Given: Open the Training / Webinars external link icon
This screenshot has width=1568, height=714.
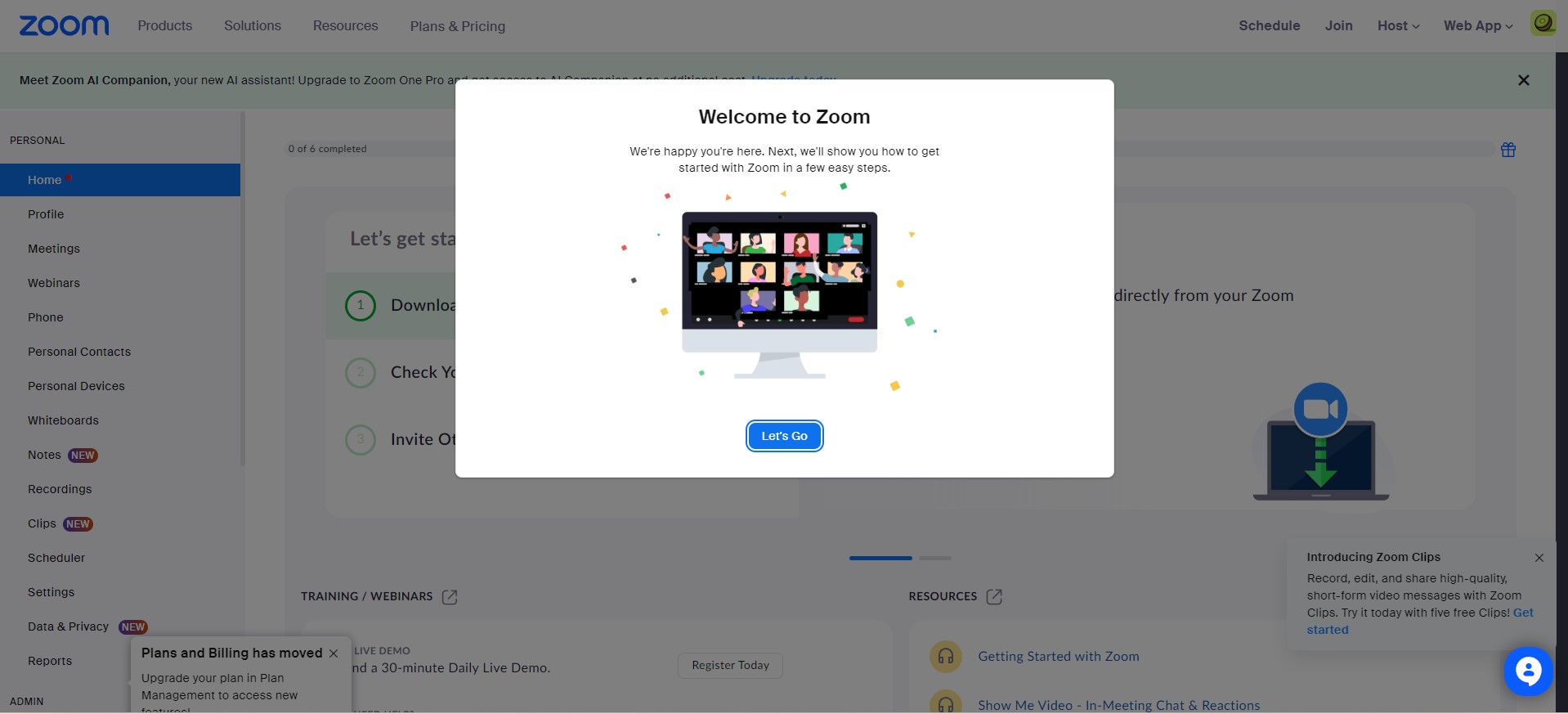Looking at the screenshot, I should [x=450, y=597].
